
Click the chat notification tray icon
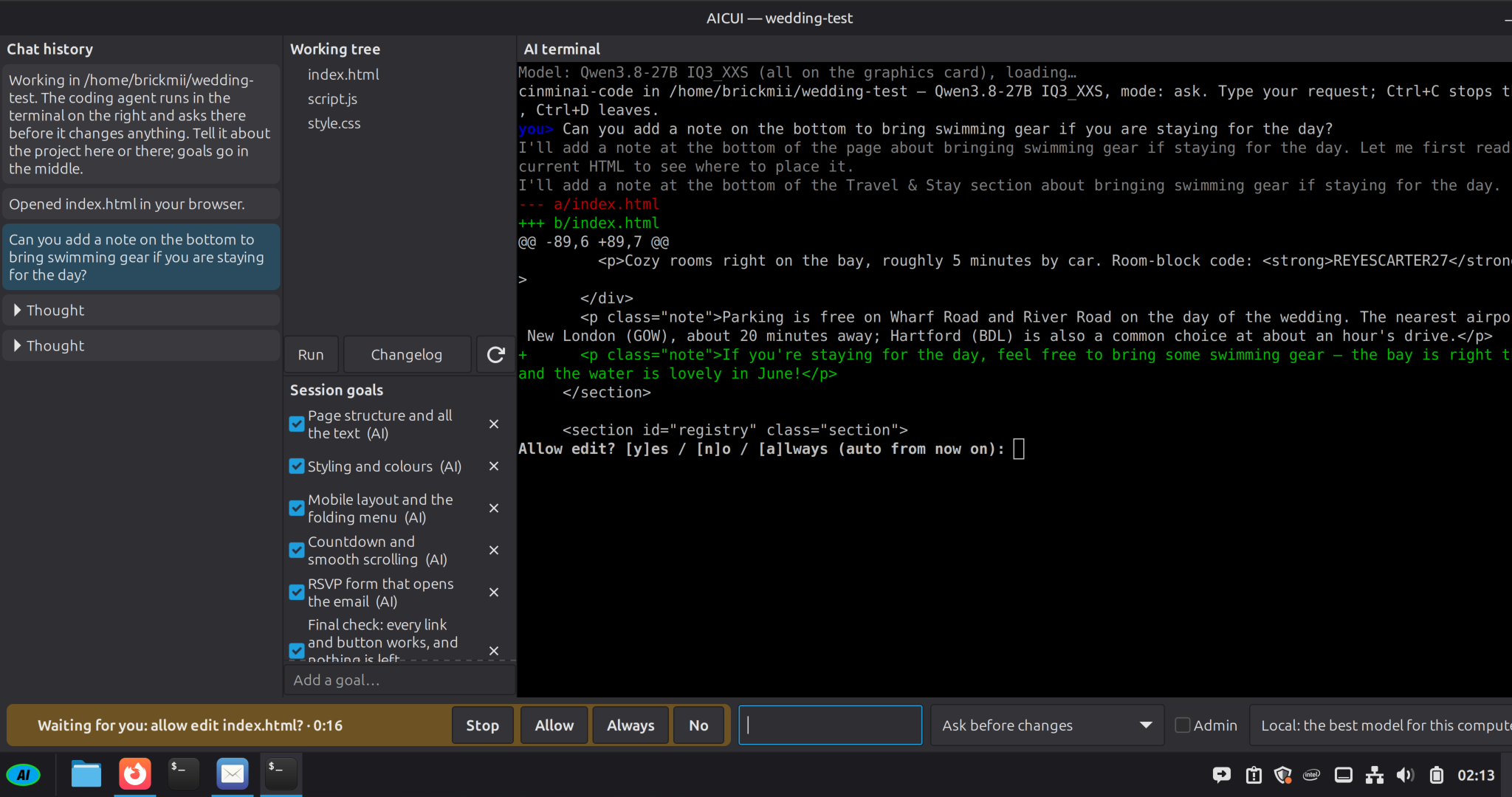[1222, 775]
